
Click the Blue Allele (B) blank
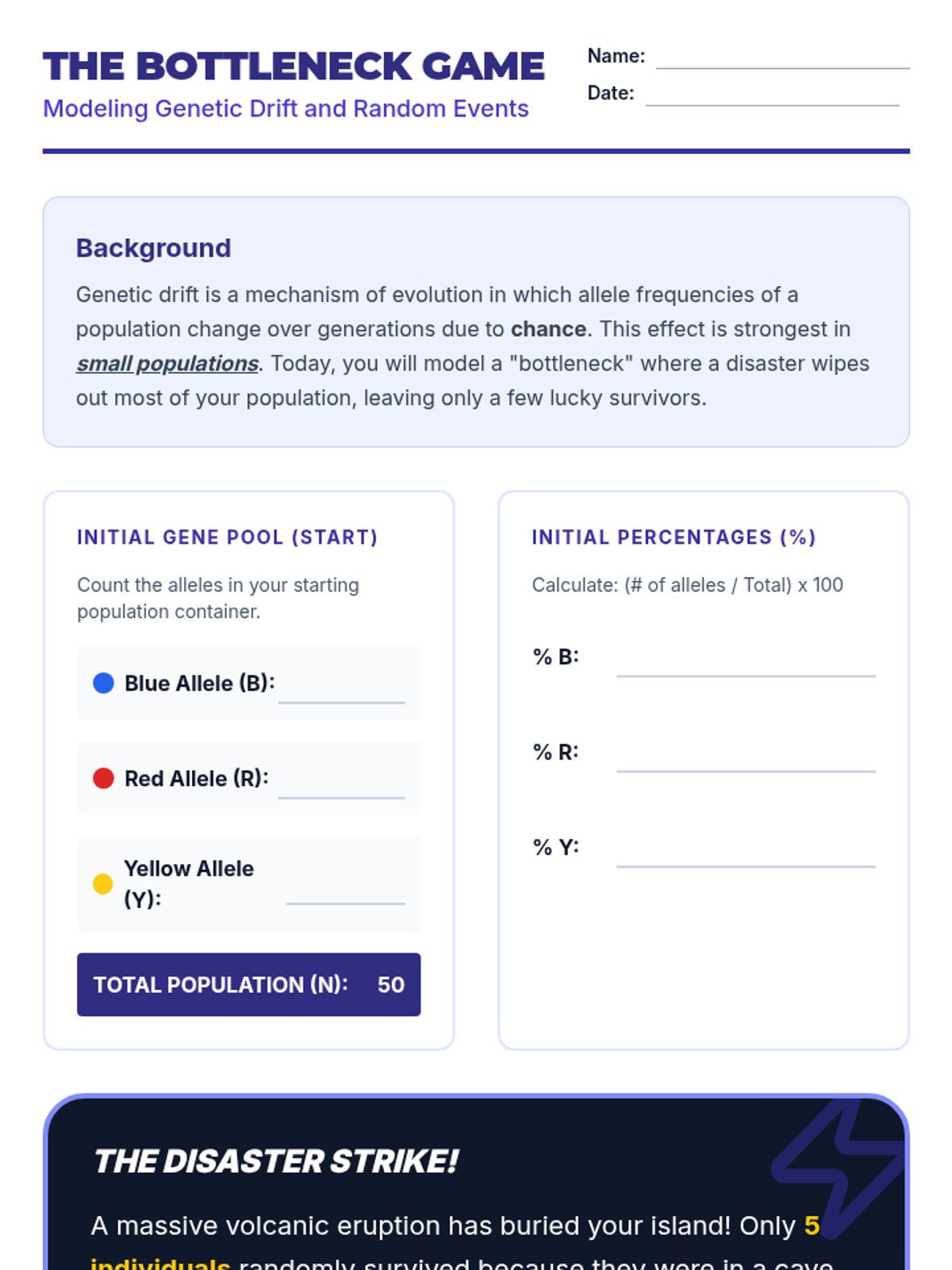click(x=341, y=693)
